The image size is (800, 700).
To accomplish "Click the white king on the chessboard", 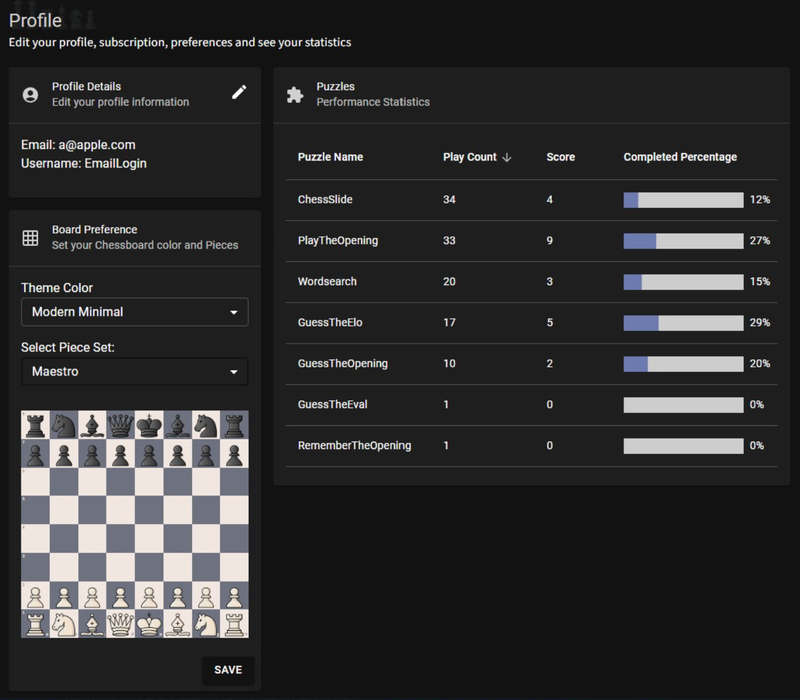I will click(149, 624).
